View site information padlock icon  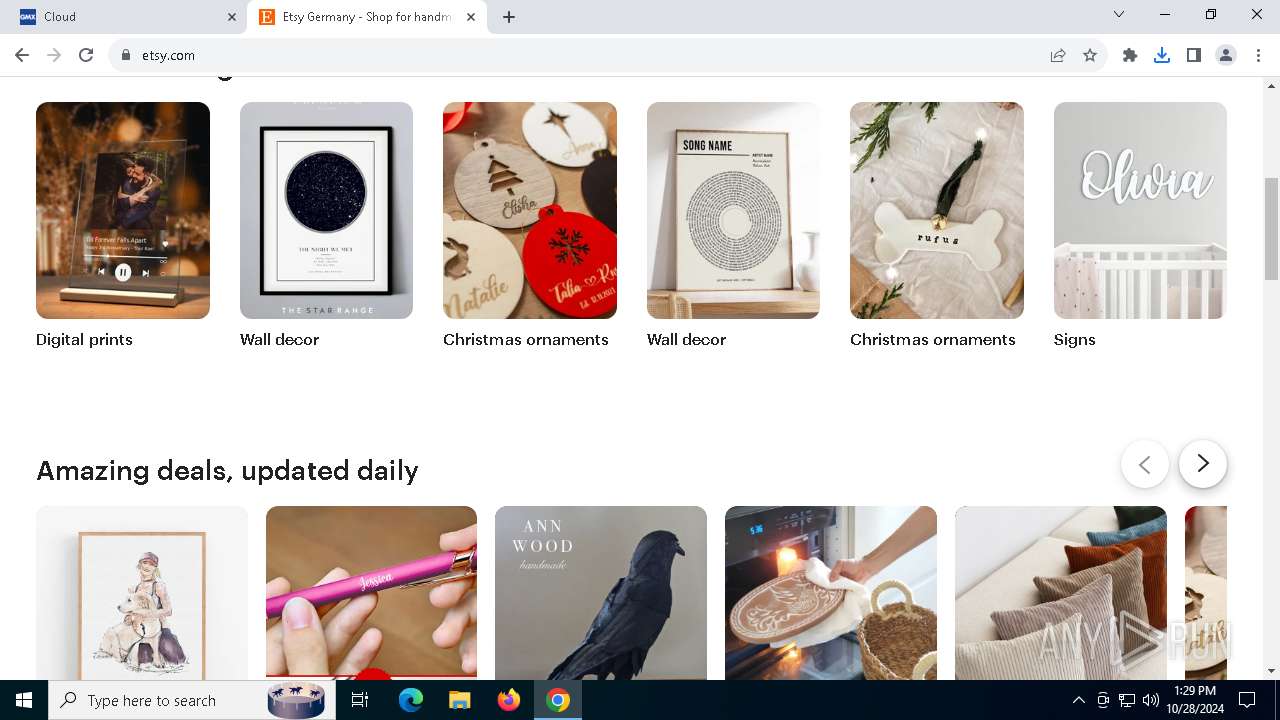(126, 55)
